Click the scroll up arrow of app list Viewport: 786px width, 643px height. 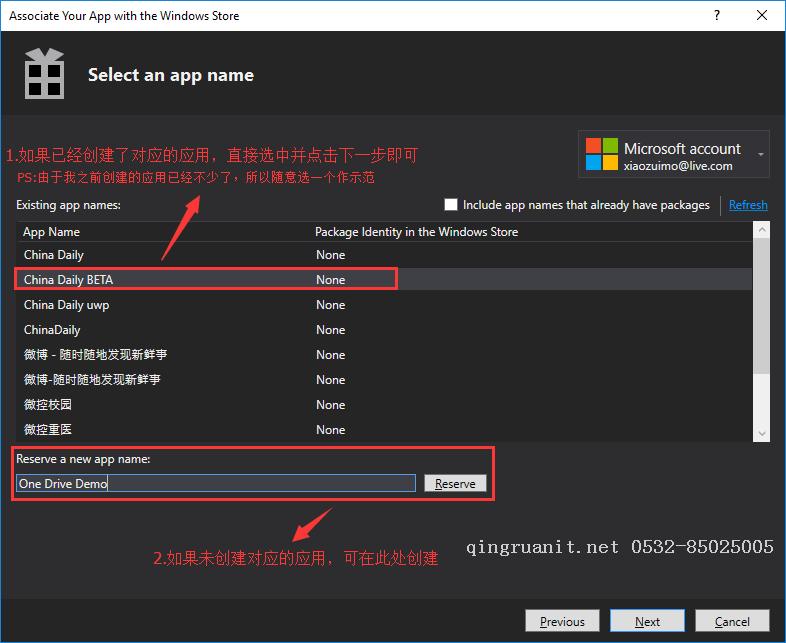761,230
